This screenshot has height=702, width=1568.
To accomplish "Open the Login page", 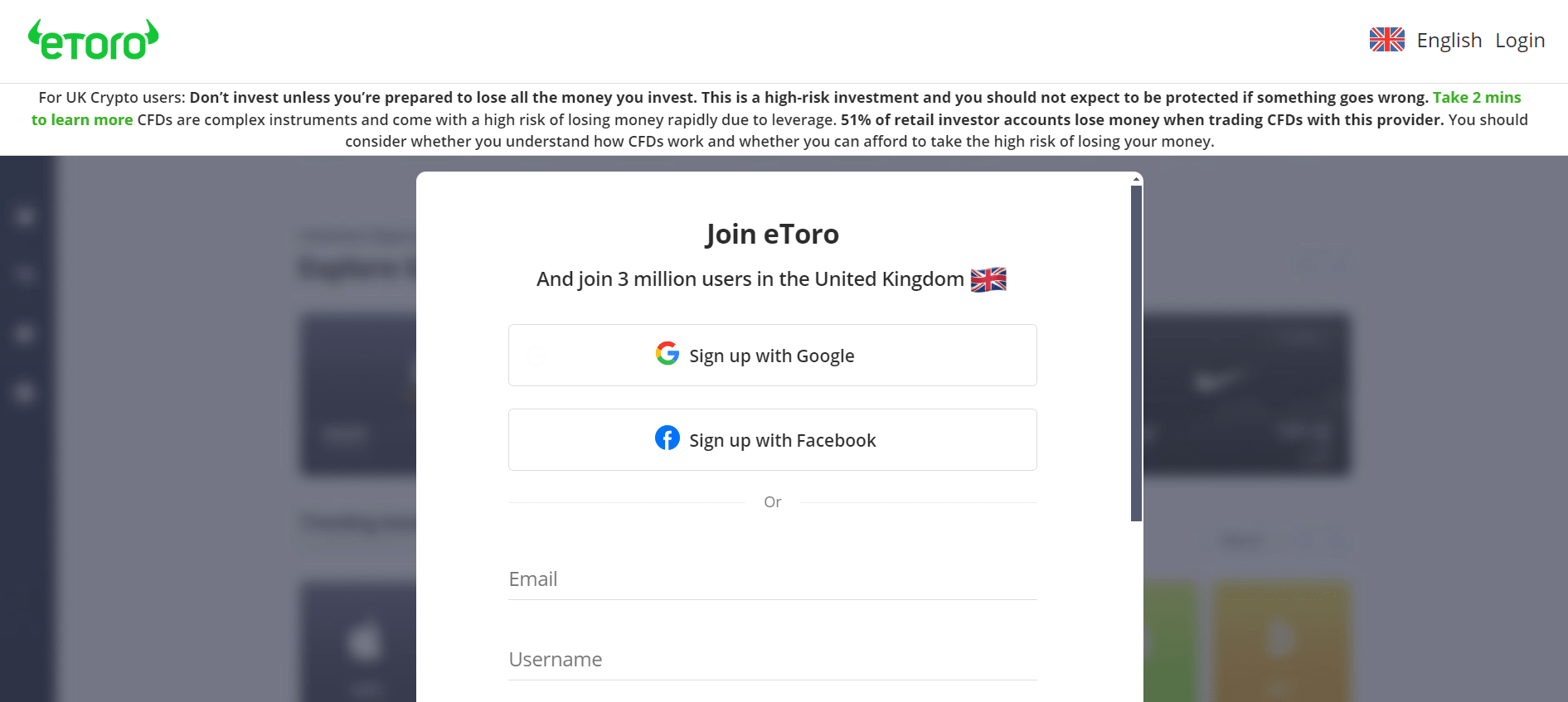I will click(x=1520, y=40).
